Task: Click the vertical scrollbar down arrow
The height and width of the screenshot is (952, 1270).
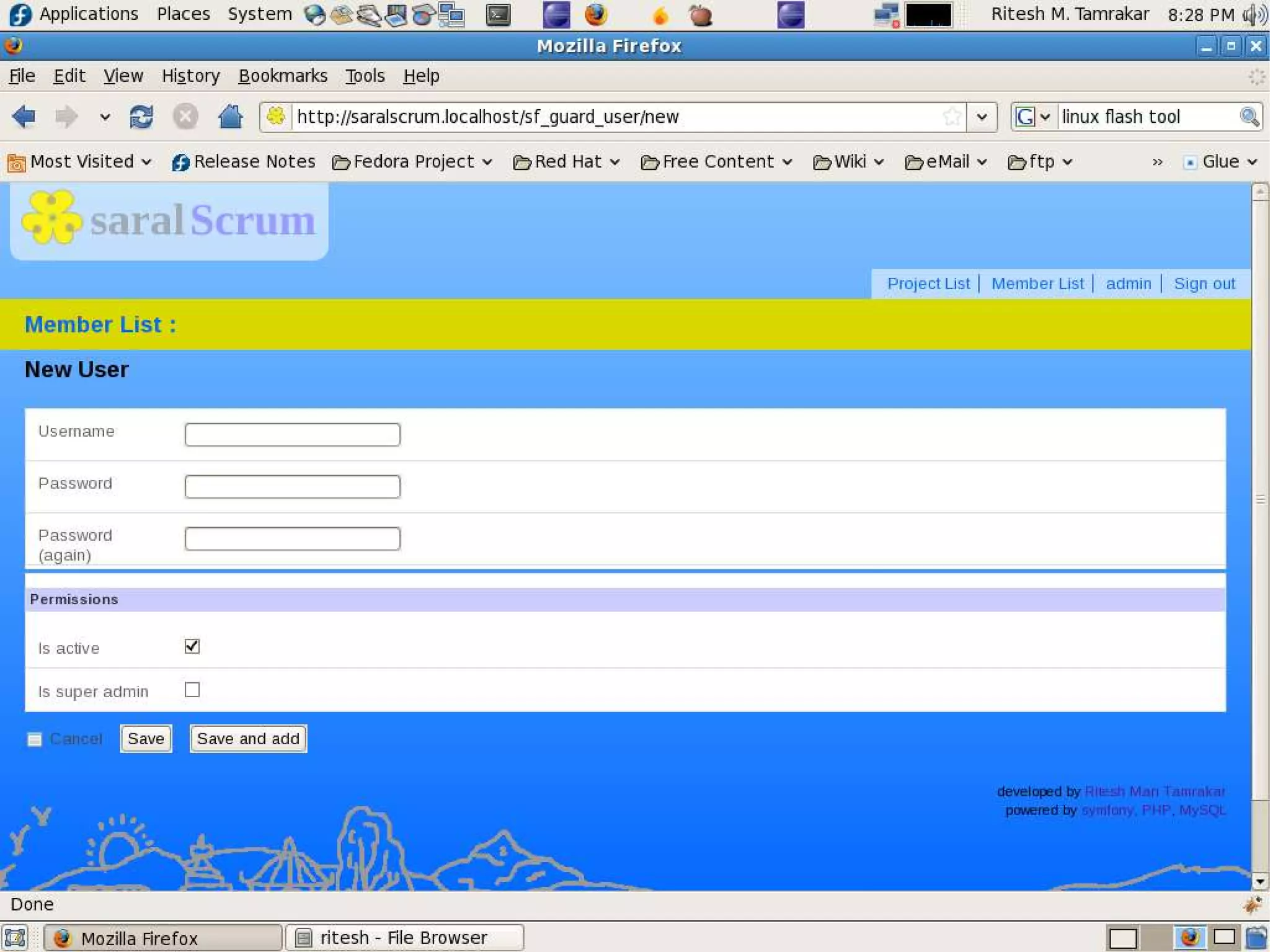Action: pos(1259,881)
